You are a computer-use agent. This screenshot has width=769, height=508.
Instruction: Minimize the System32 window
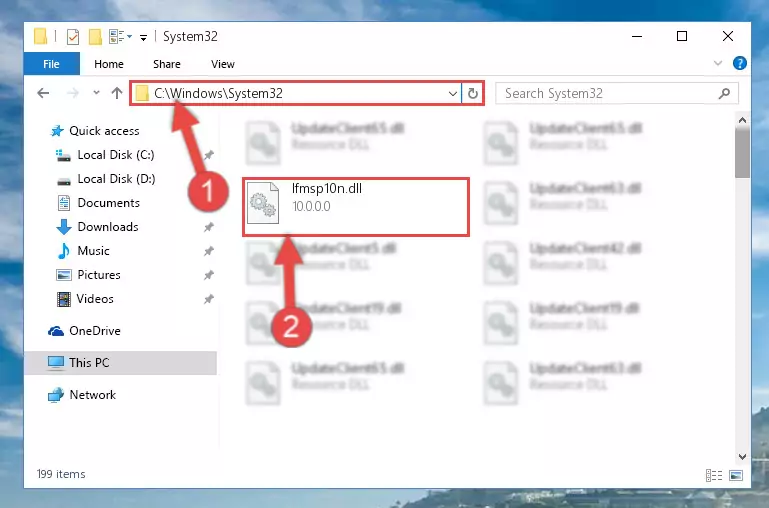click(x=637, y=36)
